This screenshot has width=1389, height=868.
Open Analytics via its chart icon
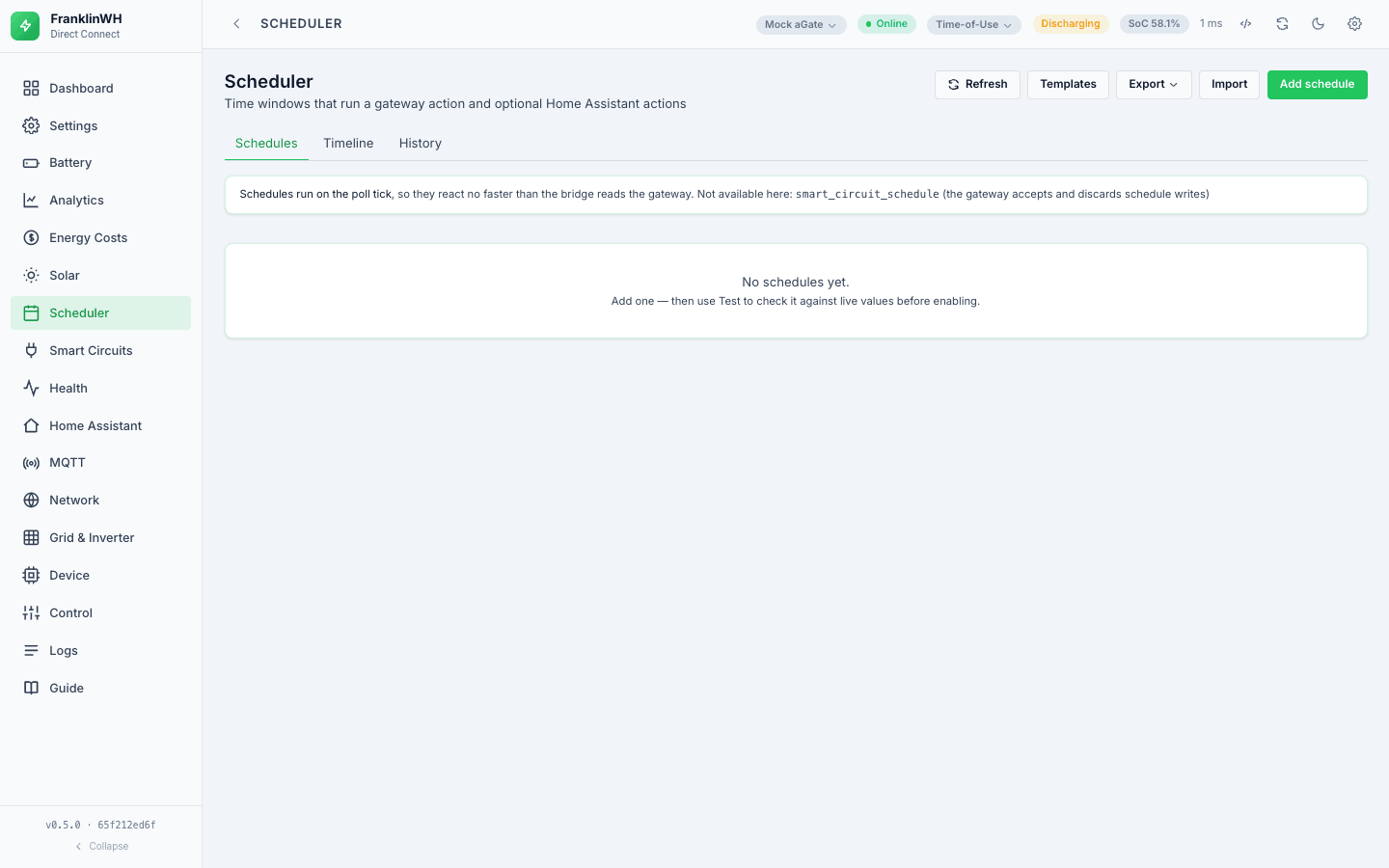point(31,201)
